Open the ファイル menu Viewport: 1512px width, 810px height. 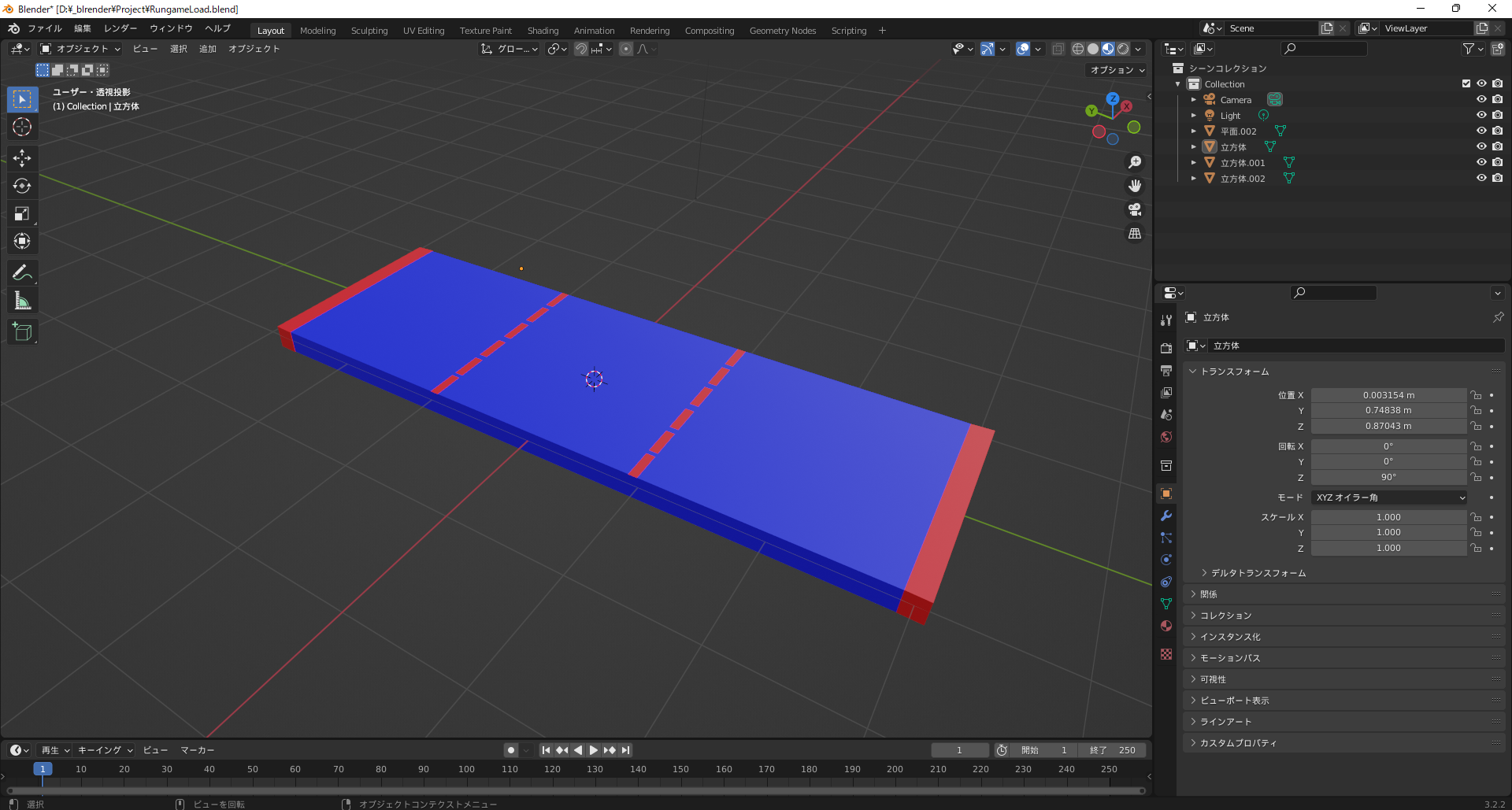click(x=45, y=28)
